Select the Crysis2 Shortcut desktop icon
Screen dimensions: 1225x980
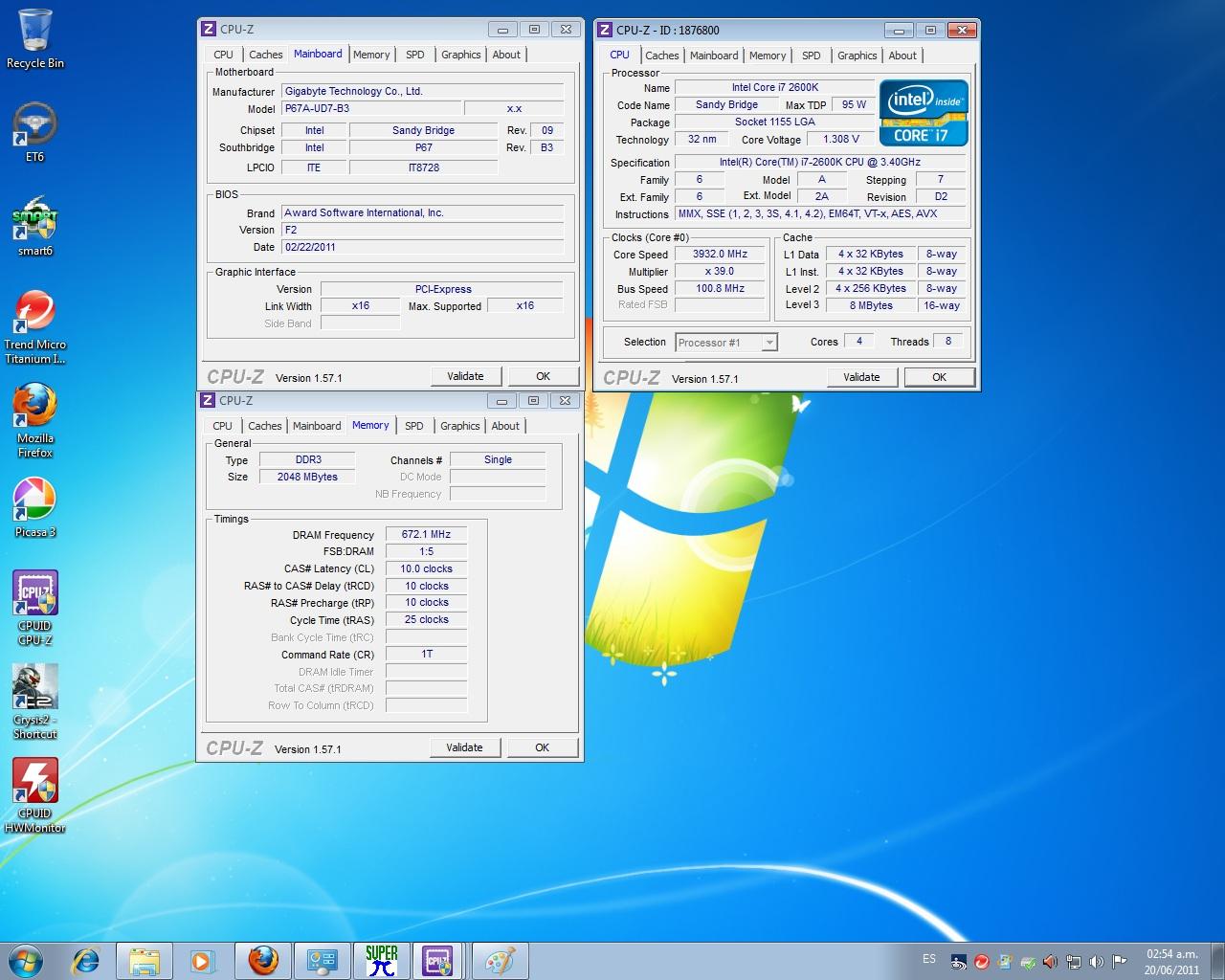pos(35,702)
